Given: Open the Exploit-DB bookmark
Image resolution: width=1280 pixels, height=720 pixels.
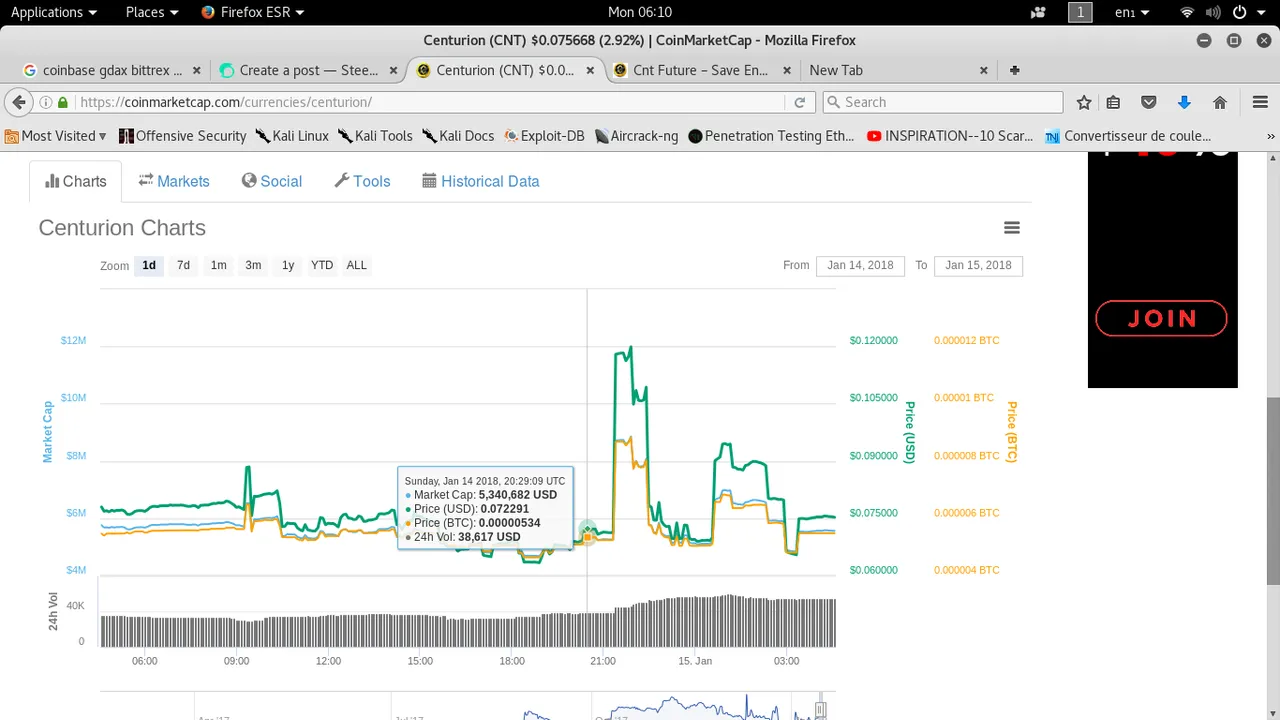Looking at the screenshot, I should pyautogui.click(x=544, y=136).
